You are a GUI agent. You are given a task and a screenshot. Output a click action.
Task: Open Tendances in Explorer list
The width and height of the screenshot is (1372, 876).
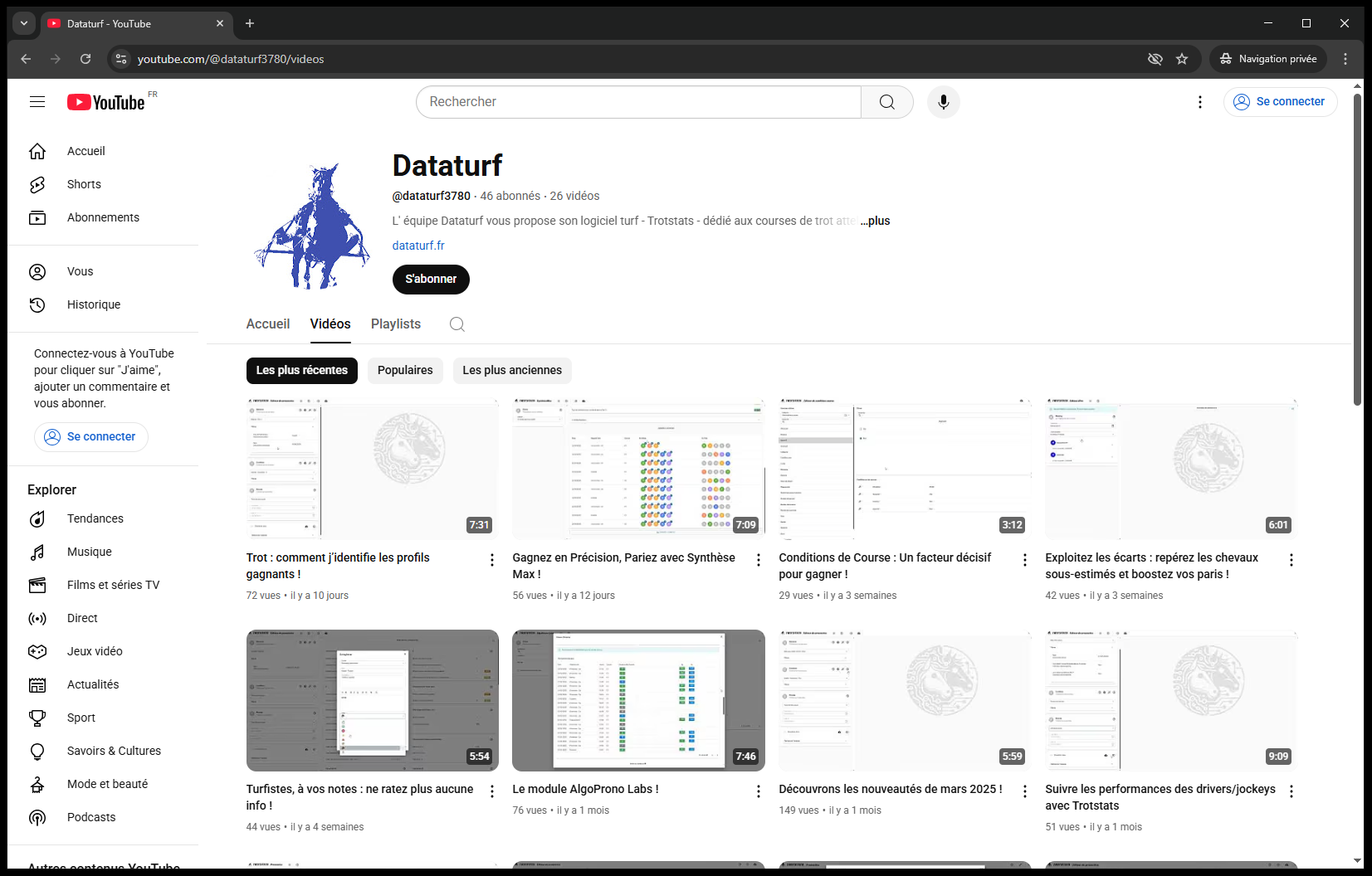click(103, 518)
